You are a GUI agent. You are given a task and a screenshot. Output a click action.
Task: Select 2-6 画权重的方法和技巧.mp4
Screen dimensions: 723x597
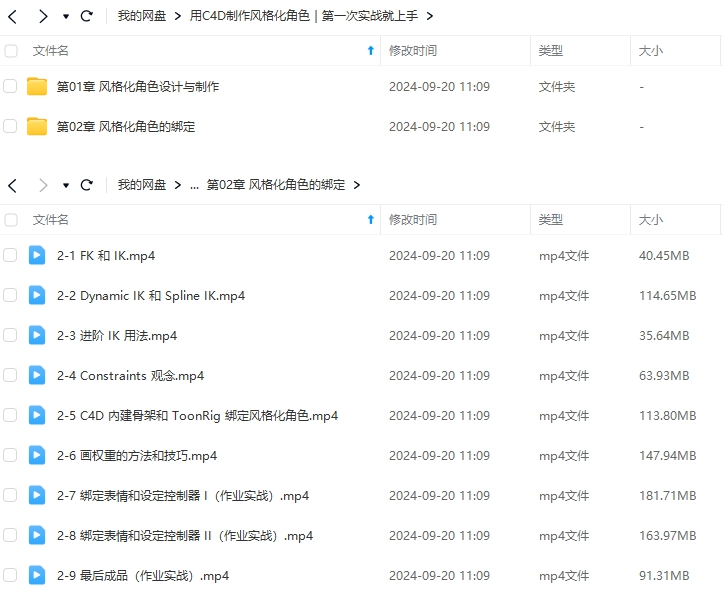(137, 456)
